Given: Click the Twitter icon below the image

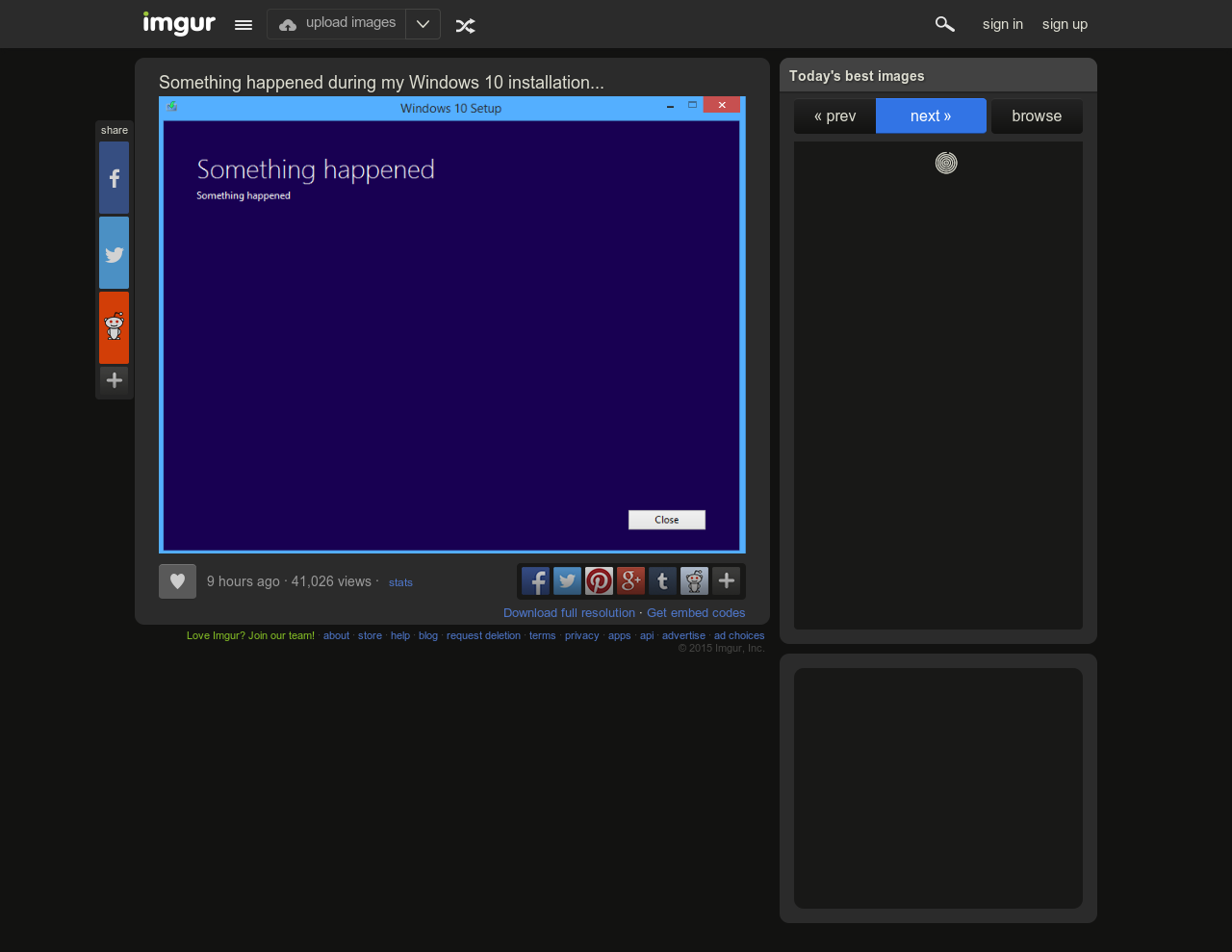Looking at the screenshot, I should (x=567, y=580).
